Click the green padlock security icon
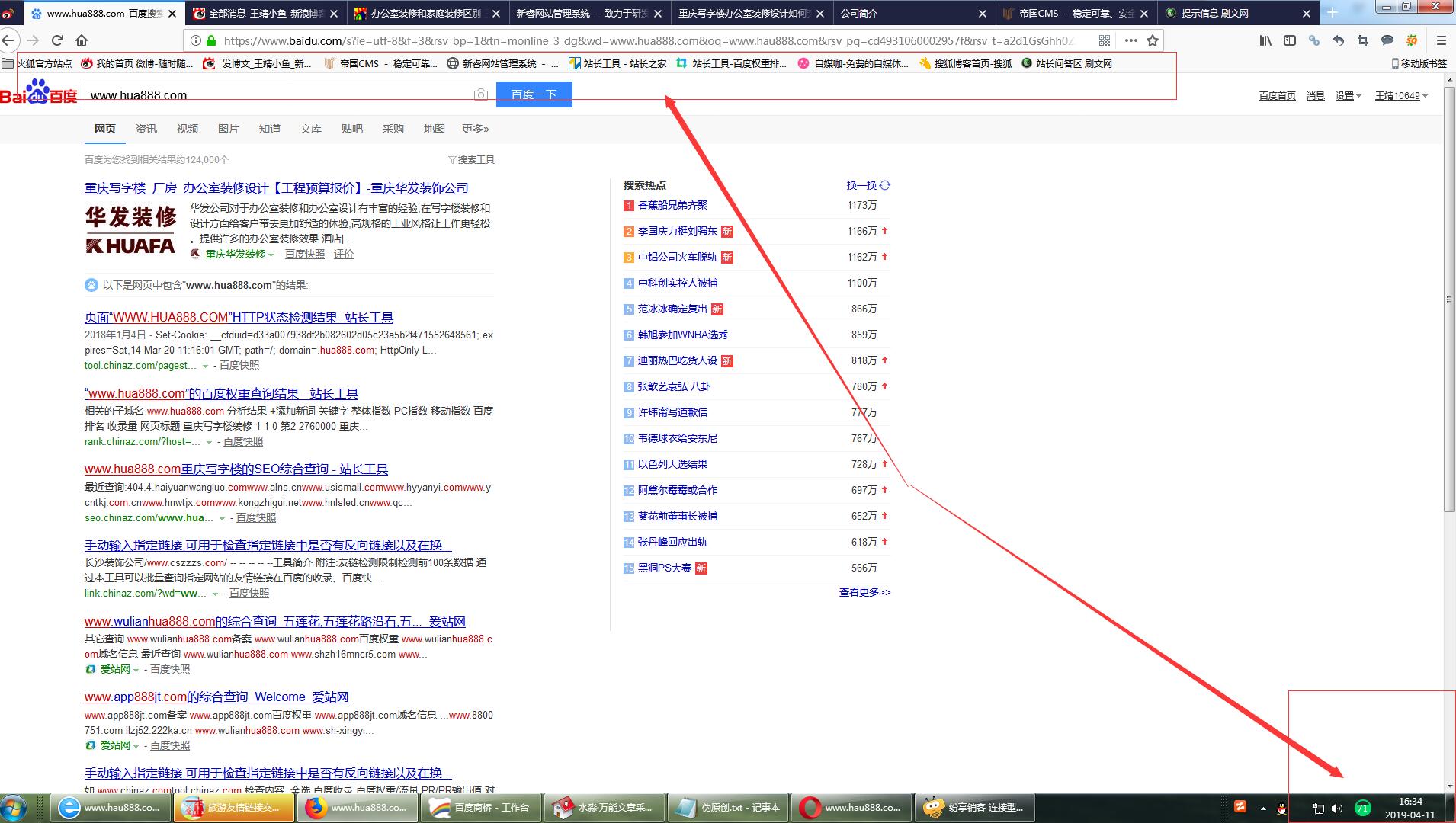This screenshot has width=1456, height=823. pyautogui.click(x=211, y=40)
